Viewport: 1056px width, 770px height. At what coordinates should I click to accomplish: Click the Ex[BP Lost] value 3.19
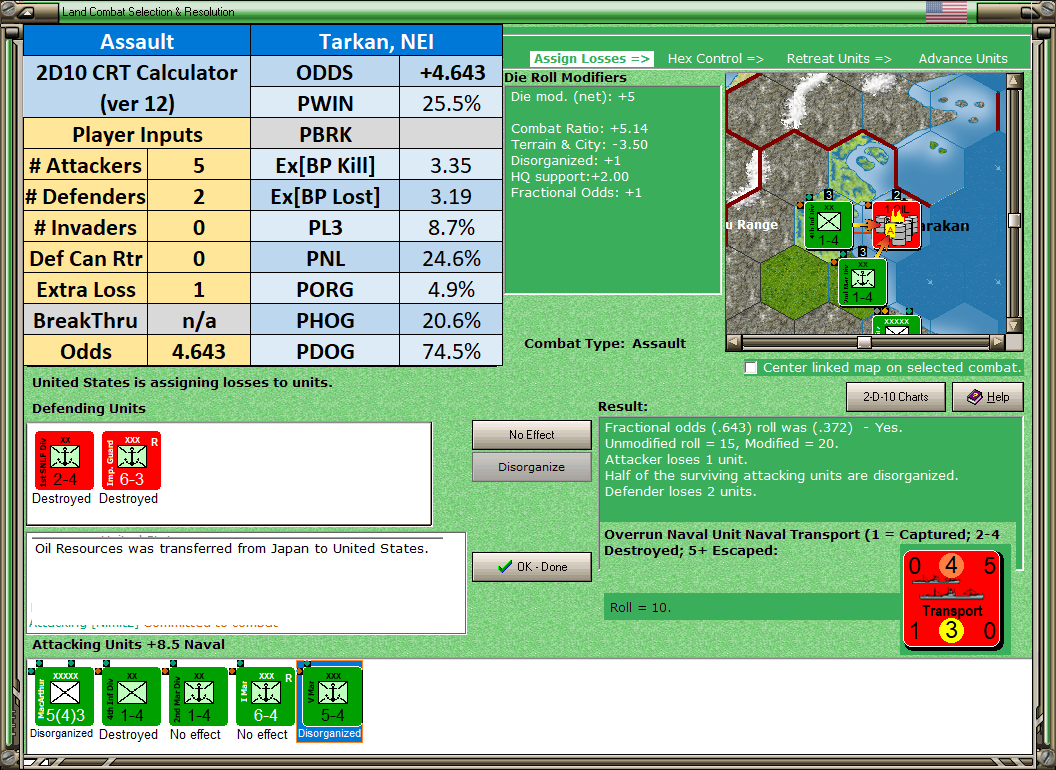[451, 197]
